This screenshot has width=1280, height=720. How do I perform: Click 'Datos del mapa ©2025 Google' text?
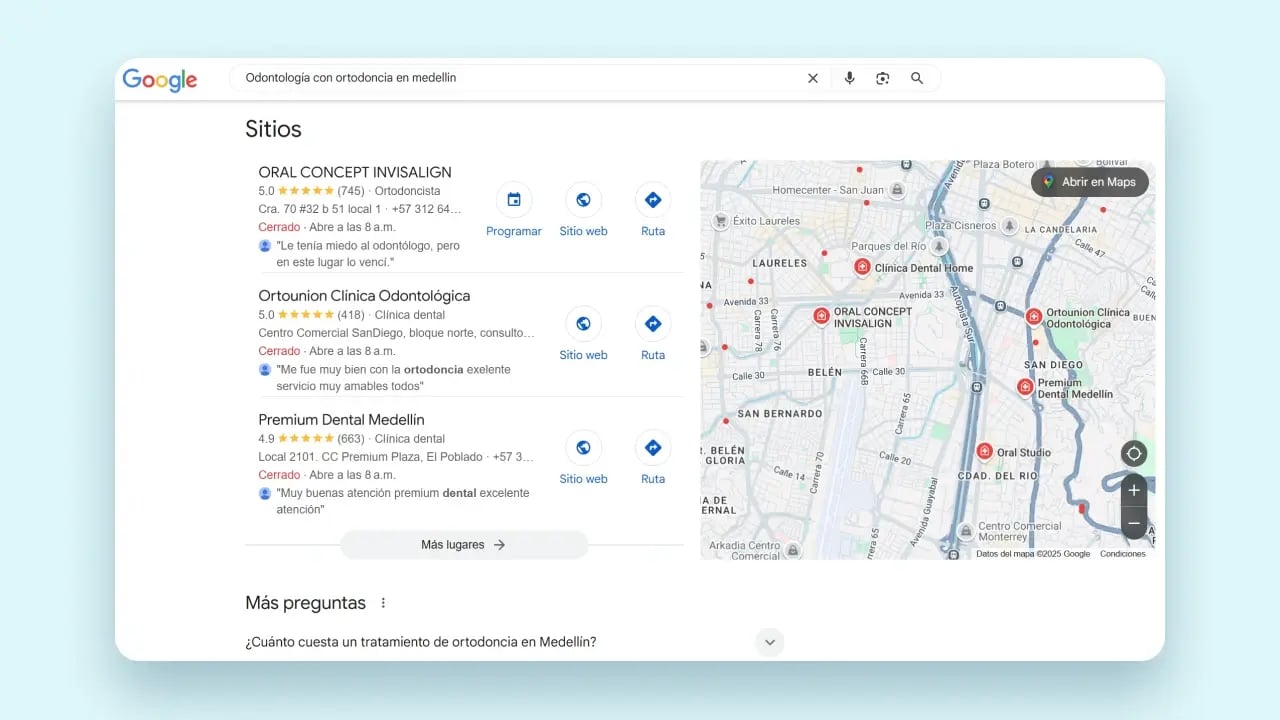[x=1033, y=554]
